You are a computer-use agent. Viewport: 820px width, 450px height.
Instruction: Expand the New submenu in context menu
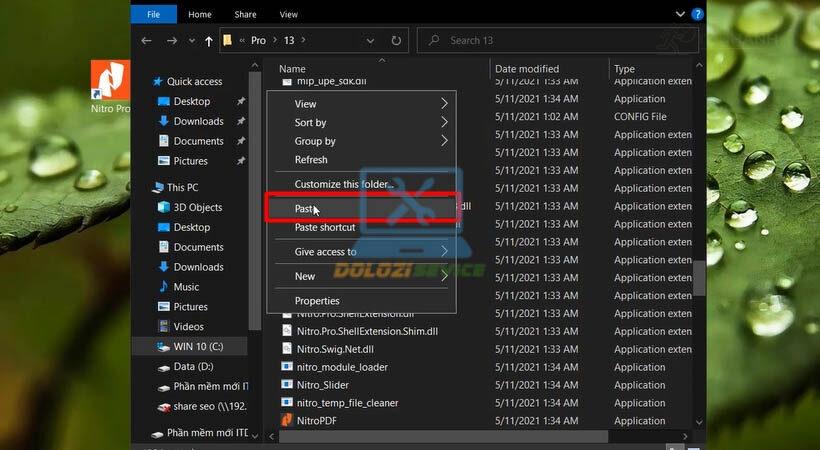(x=444, y=277)
